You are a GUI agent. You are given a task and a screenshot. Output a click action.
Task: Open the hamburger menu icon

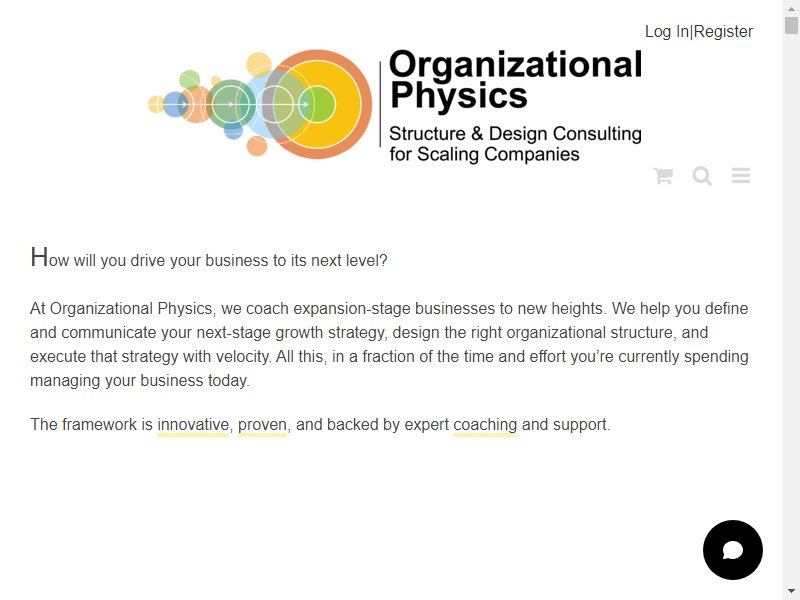click(x=741, y=176)
